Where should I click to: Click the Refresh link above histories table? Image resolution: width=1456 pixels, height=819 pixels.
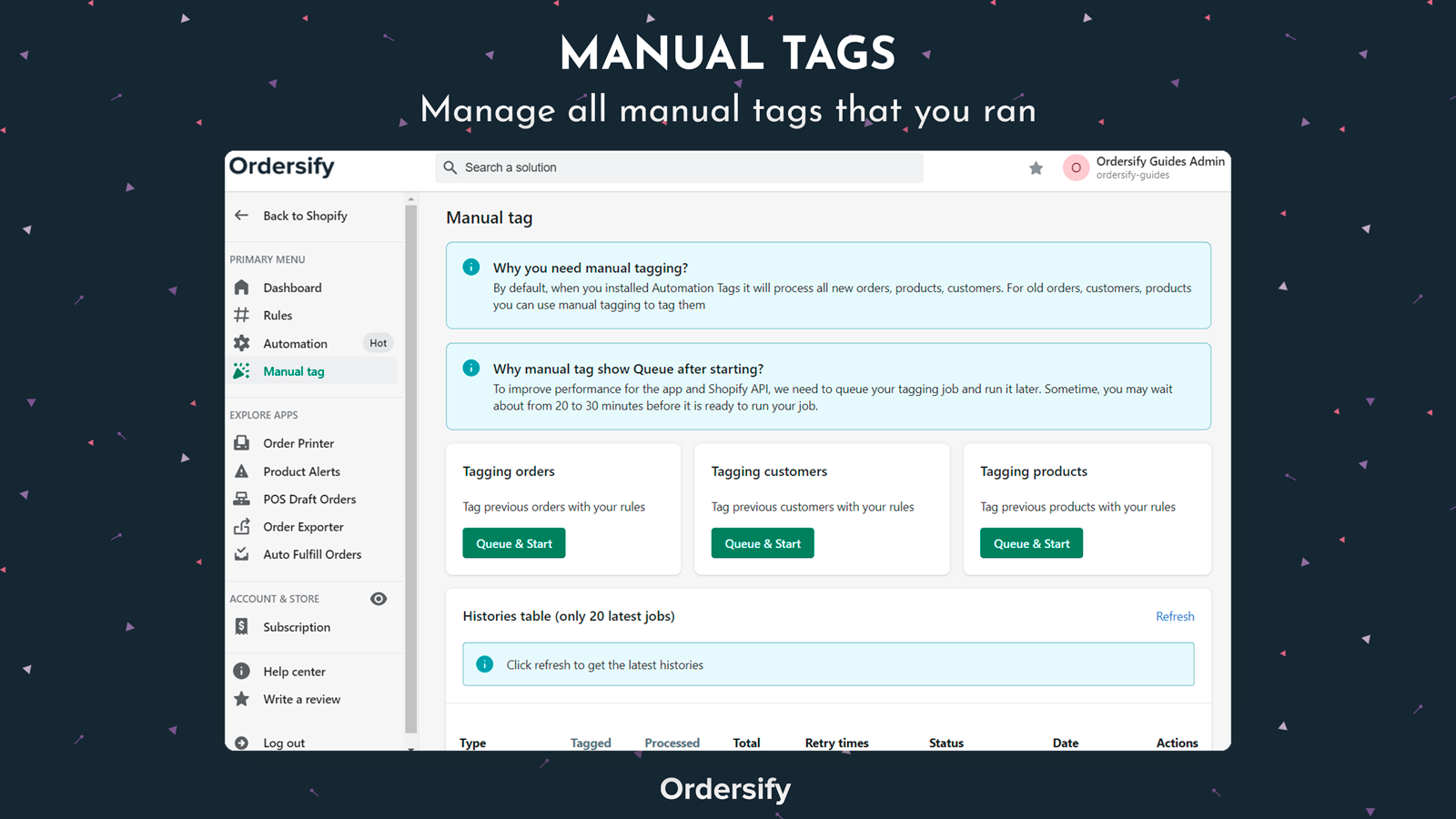pos(1175,616)
